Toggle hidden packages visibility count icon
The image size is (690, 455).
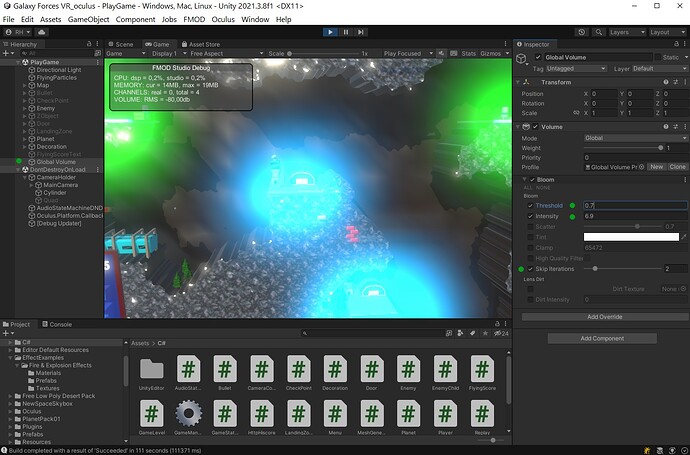click(x=501, y=334)
